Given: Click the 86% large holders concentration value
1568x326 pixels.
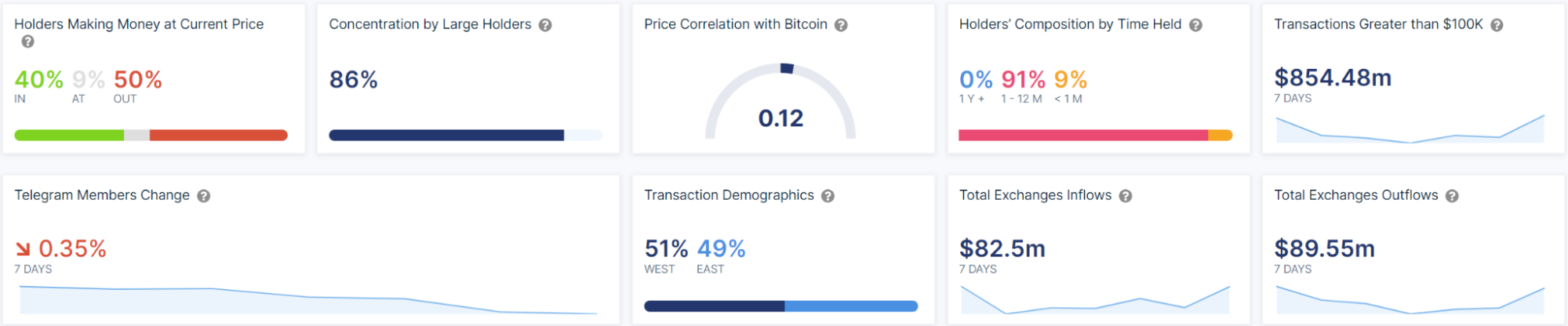Looking at the screenshot, I should [x=354, y=79].
